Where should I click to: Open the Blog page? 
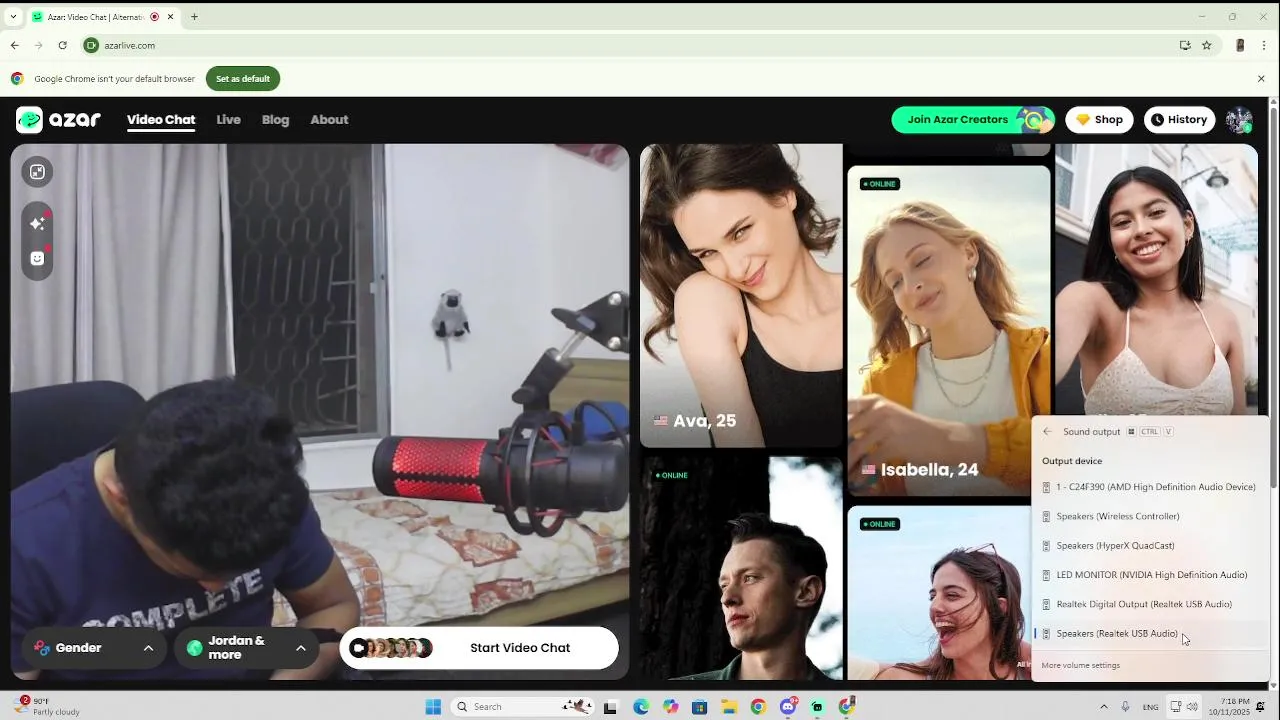[x=275, y=120]
